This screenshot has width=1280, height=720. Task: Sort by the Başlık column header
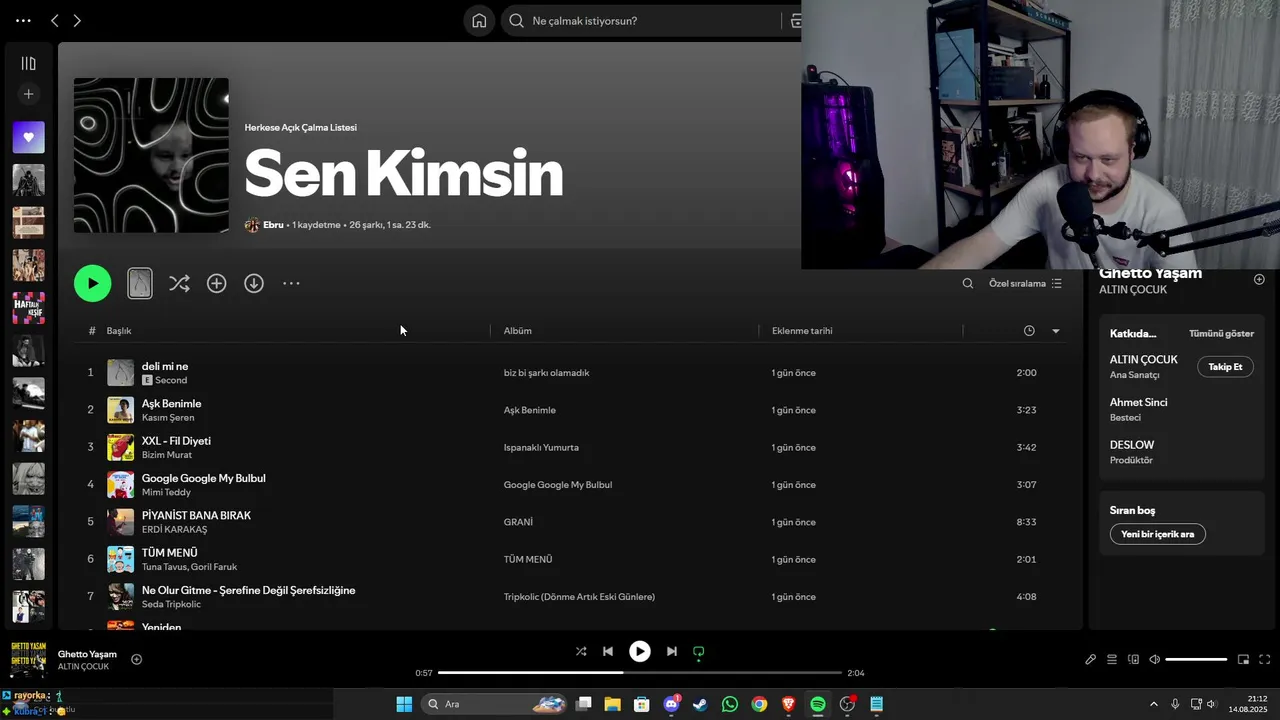tap(119, 331)
